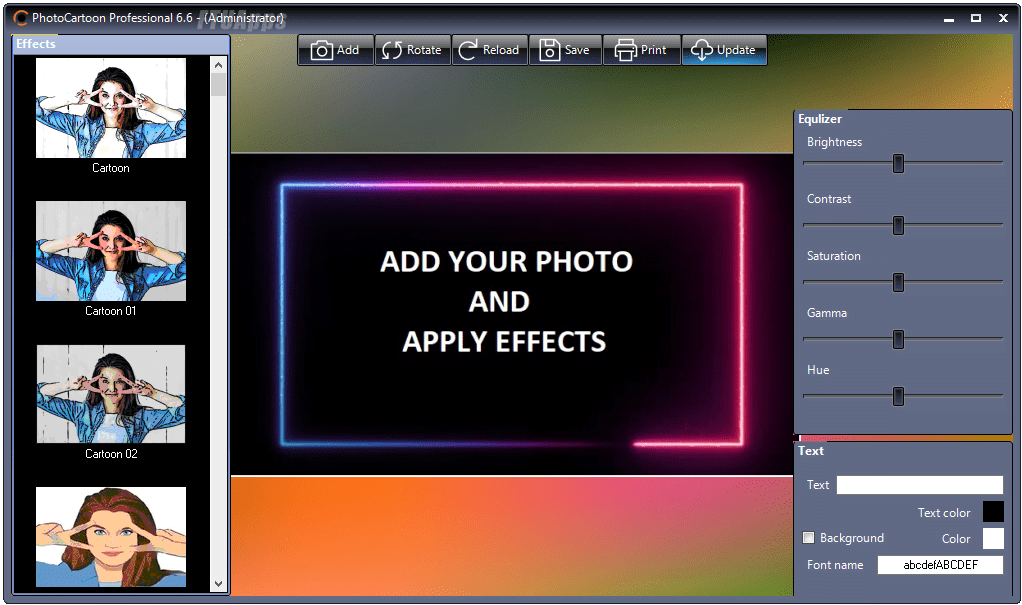Image resolution: width=1022 pixels, height=605 pixels.
Task: Click the Equlizer panel title
Action: coord(820,119)
